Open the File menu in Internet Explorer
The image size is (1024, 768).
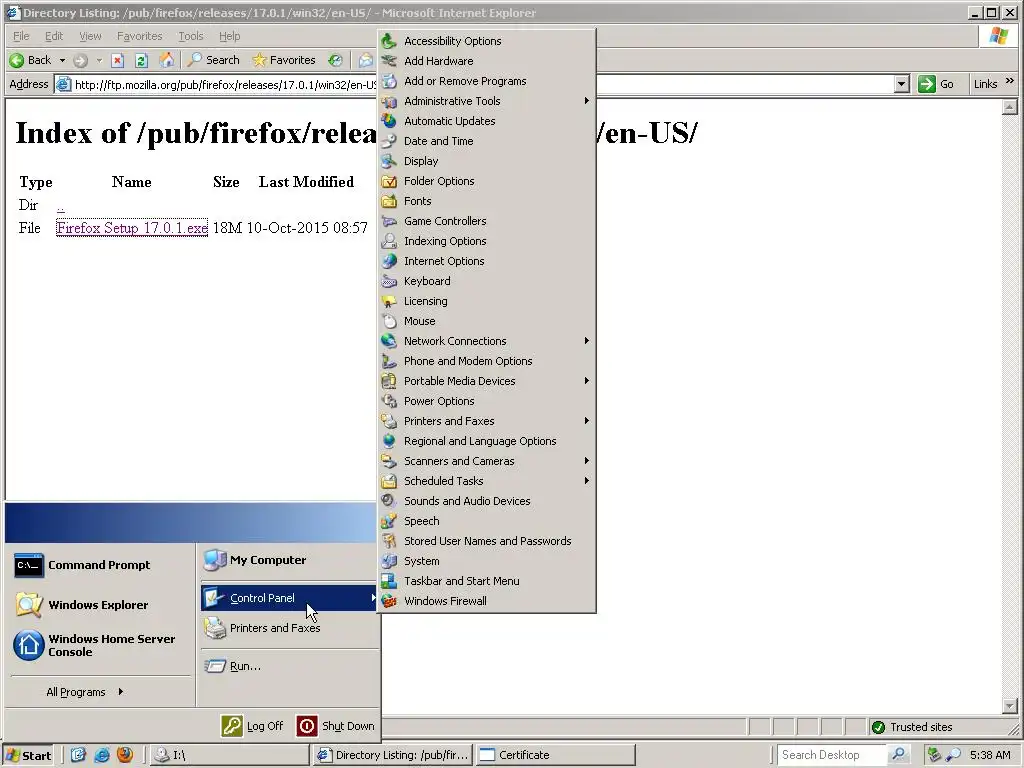tap(21, 36)
